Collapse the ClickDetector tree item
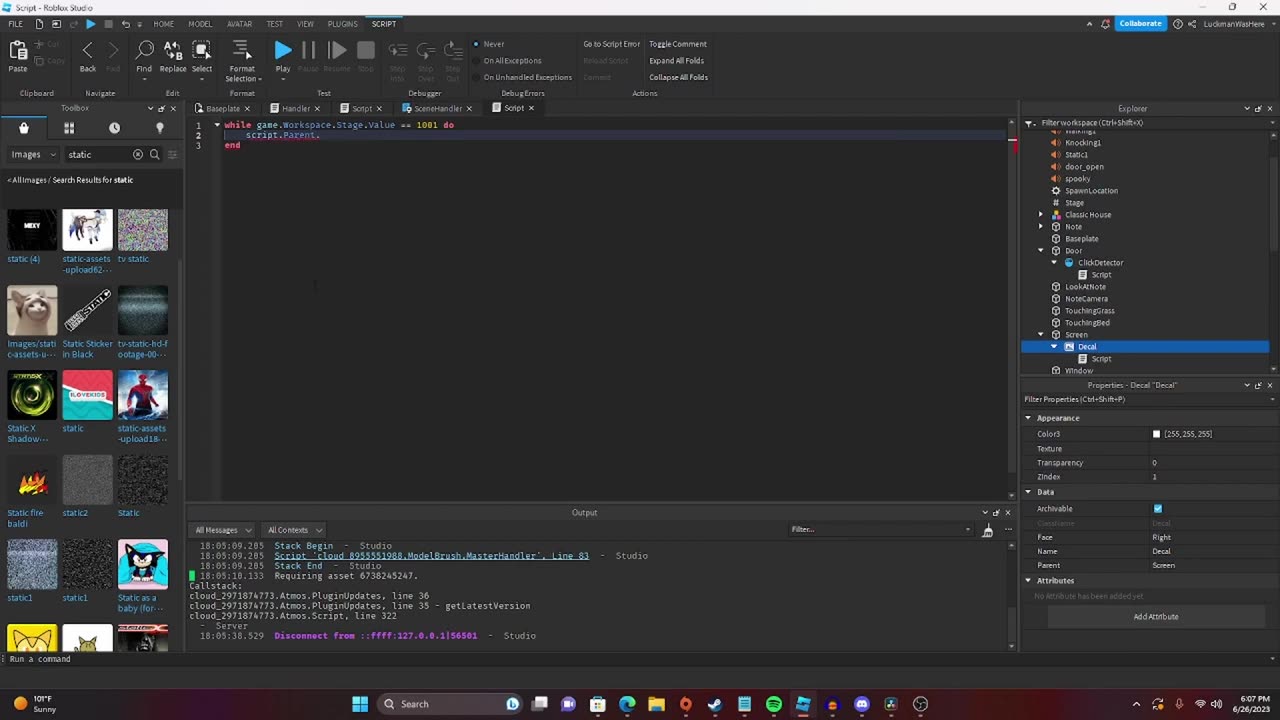This screenshot has width=1280, height=720. tap(1054, 263)
